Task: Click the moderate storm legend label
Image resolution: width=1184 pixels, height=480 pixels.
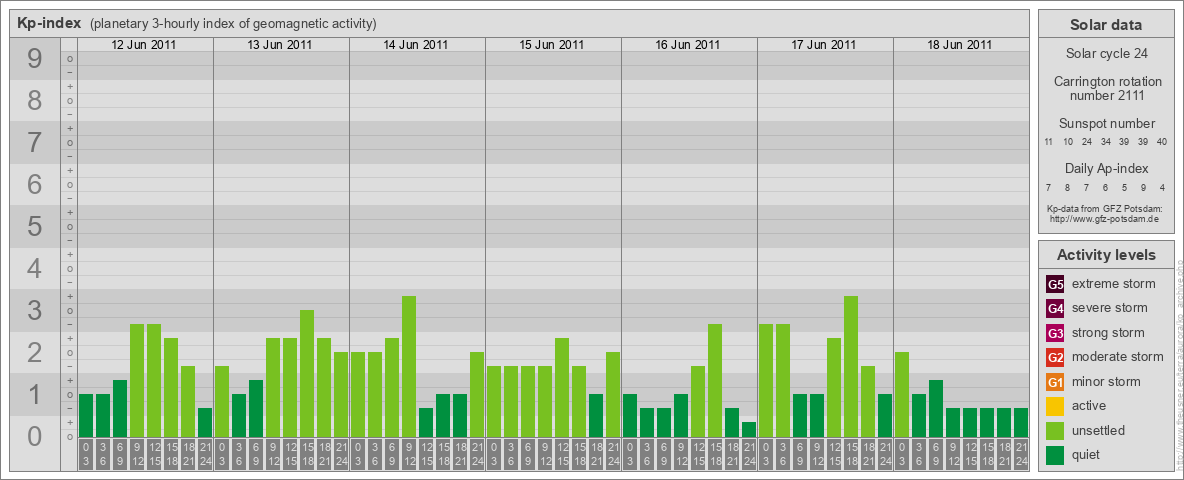Action: (1118, 357)
